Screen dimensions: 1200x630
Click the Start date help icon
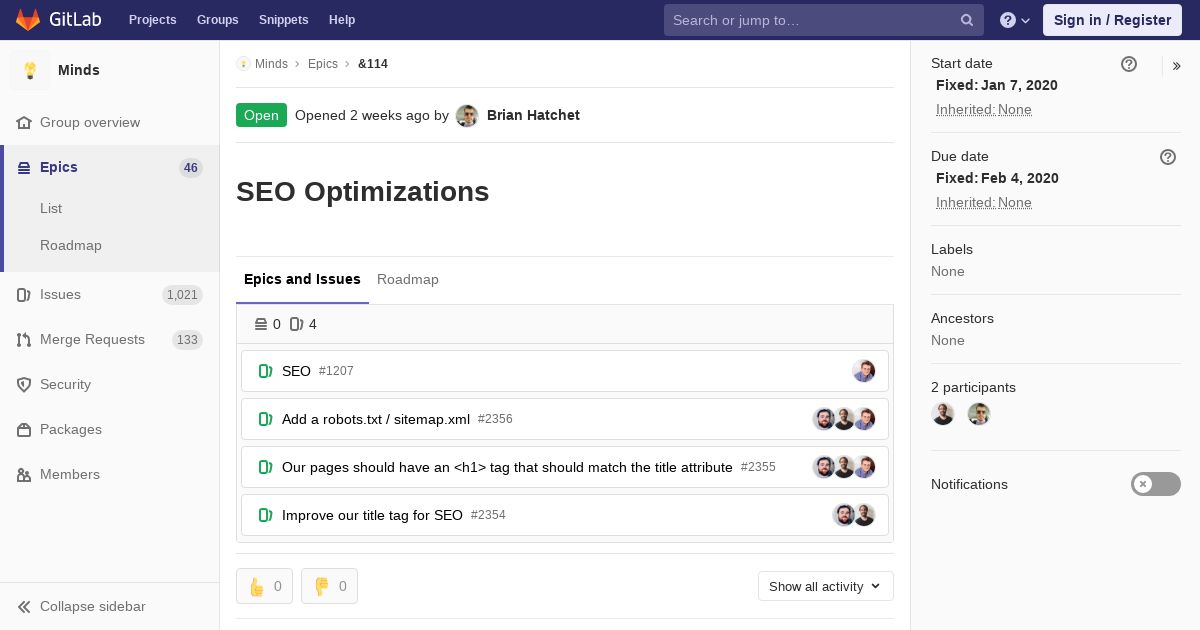click(x=1129, y=64)
